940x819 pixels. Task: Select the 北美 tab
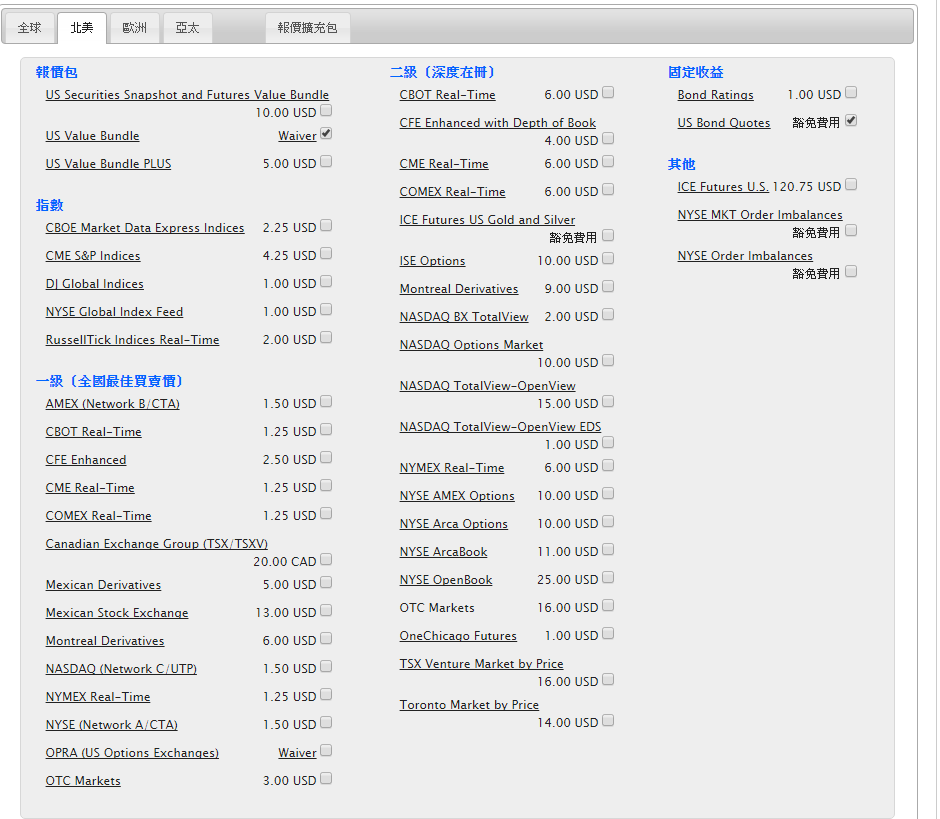pos(82,28)
